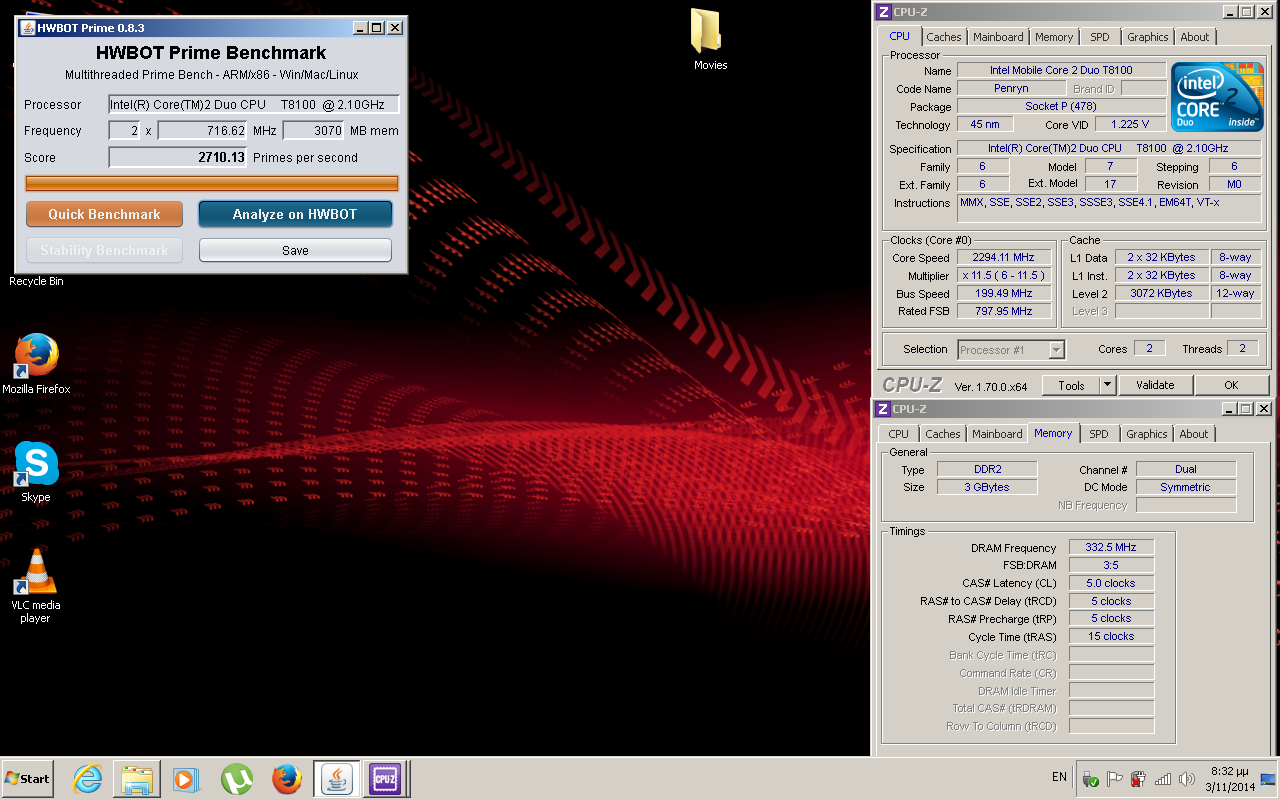Click Save in HWBOT Prime
Screen dimensions: 1280x800
pyautogui.click(x=295, y=250)
